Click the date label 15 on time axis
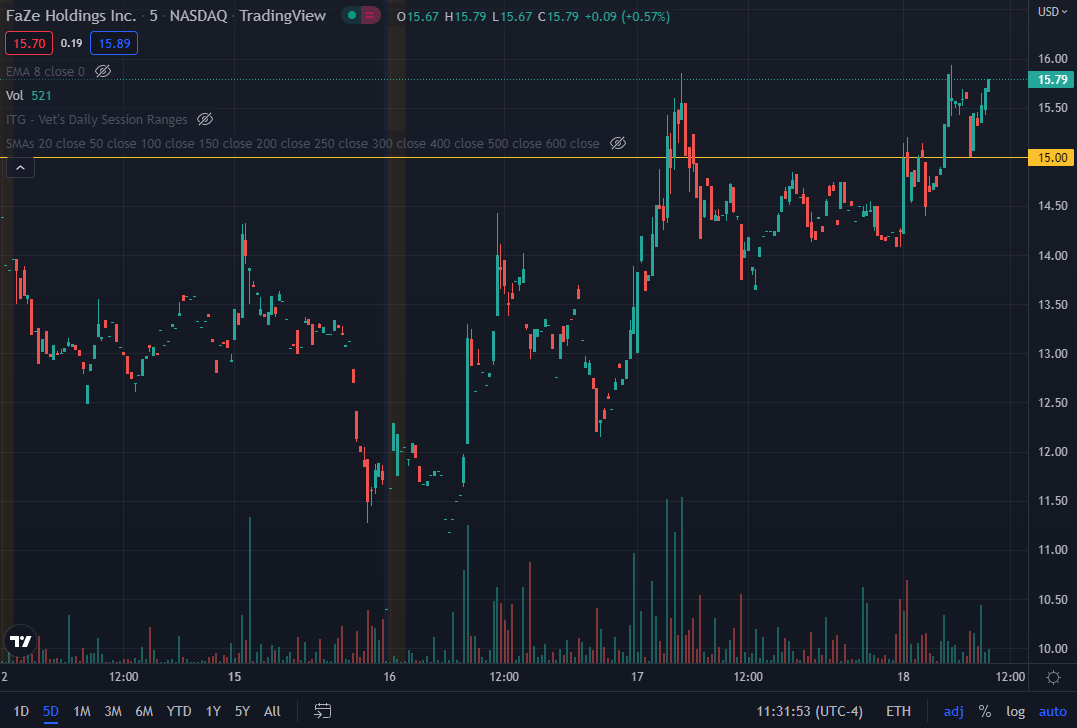The width and height of the screenshot is (1077, 728). pyautogui.click(x=234, y=676)
